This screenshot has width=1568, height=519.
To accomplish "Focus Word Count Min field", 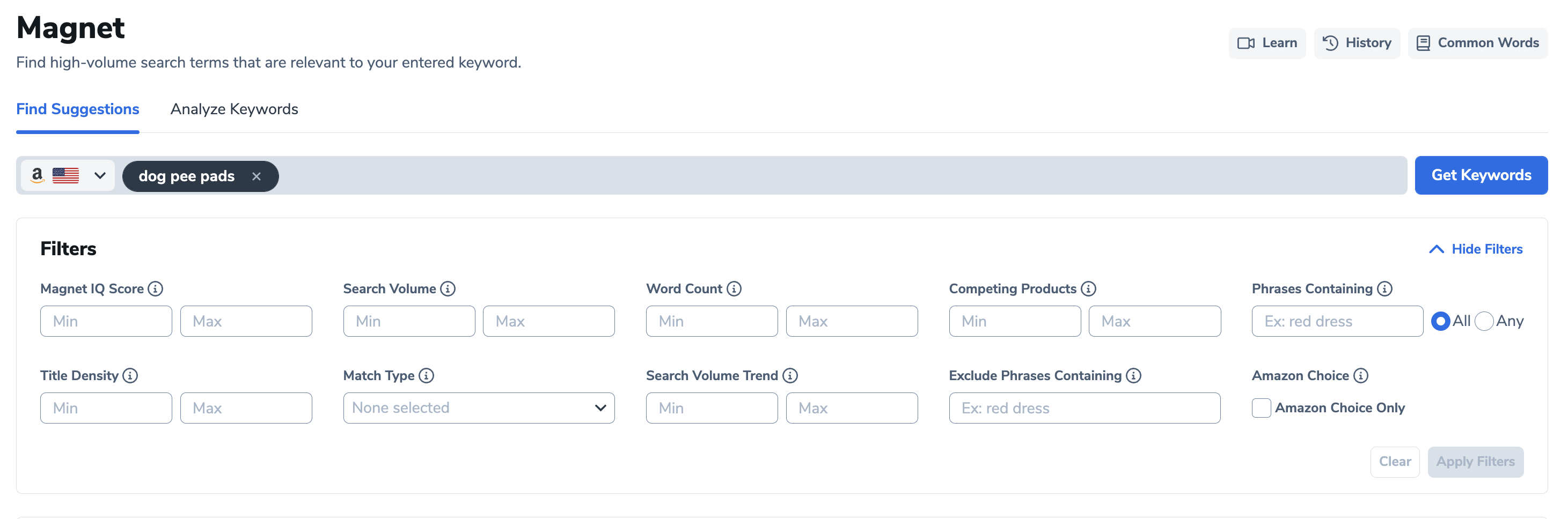I will 712,321.
